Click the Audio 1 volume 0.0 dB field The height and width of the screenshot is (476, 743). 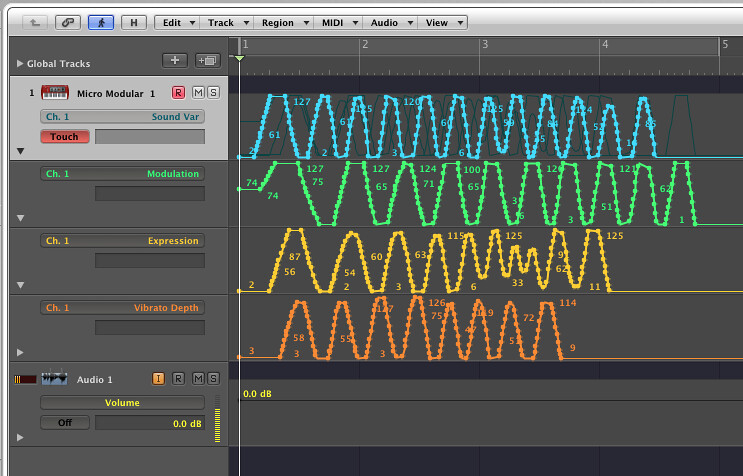pyautogui.click(x=149, y=423)
